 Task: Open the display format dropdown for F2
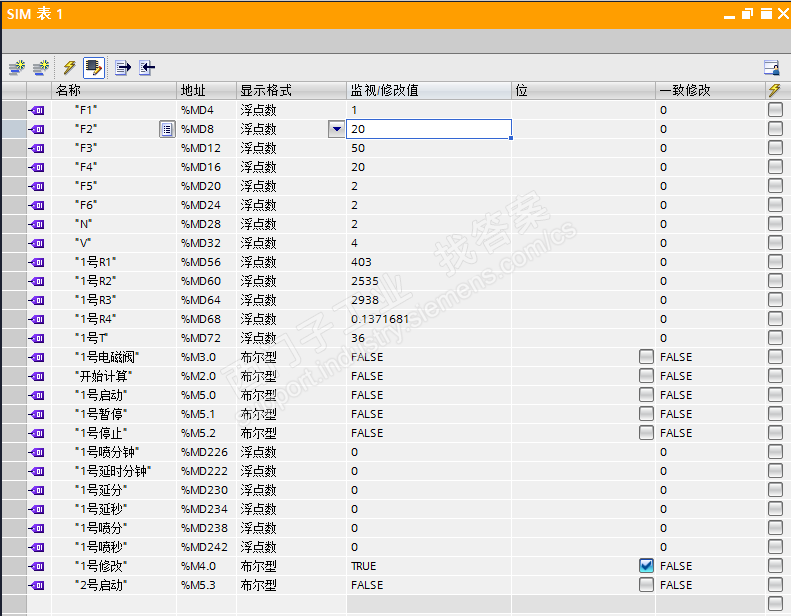pos(336,129)
